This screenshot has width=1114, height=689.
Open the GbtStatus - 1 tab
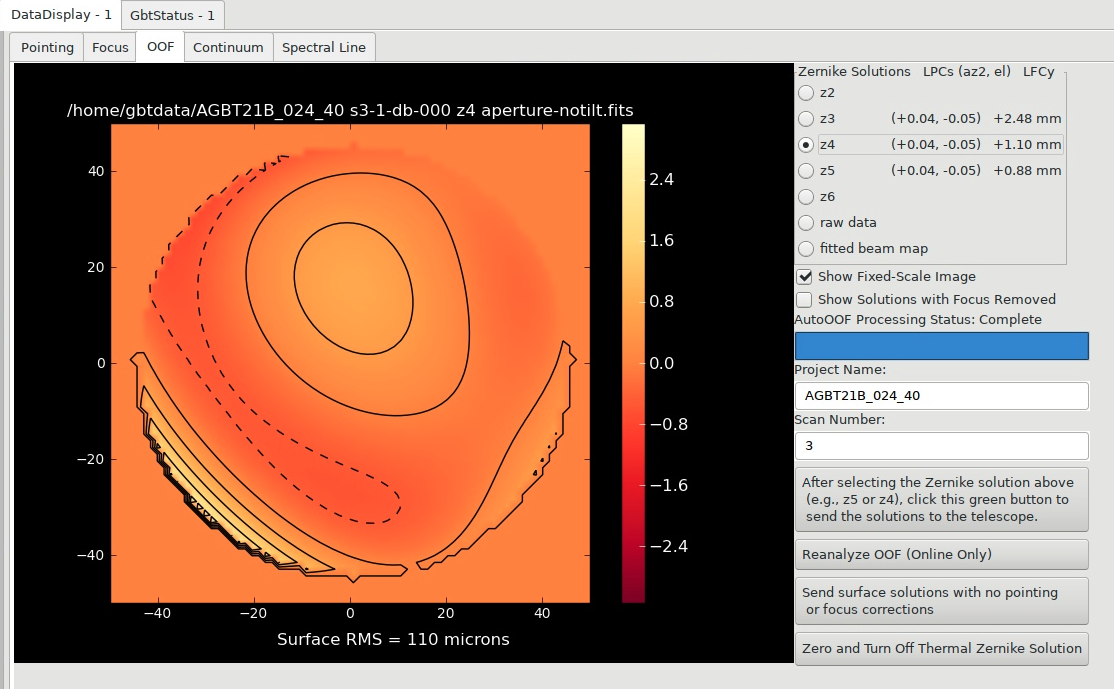tap(173, 15)
